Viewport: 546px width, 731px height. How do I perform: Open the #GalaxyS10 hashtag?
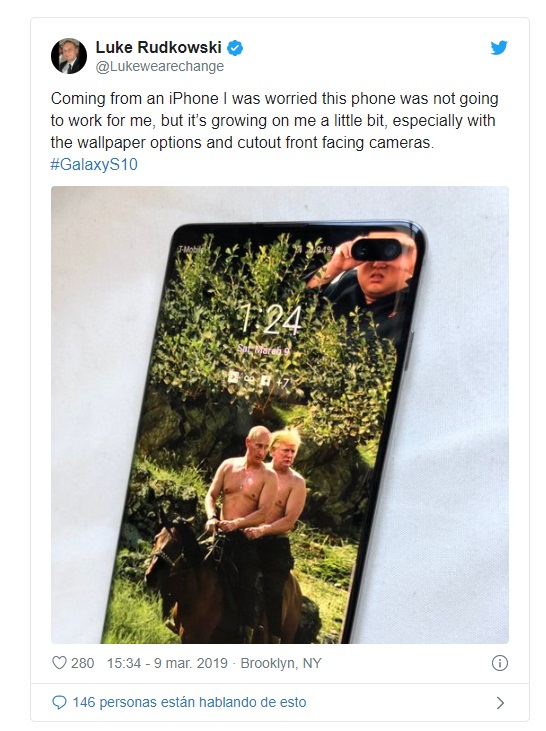click(94, 165)
